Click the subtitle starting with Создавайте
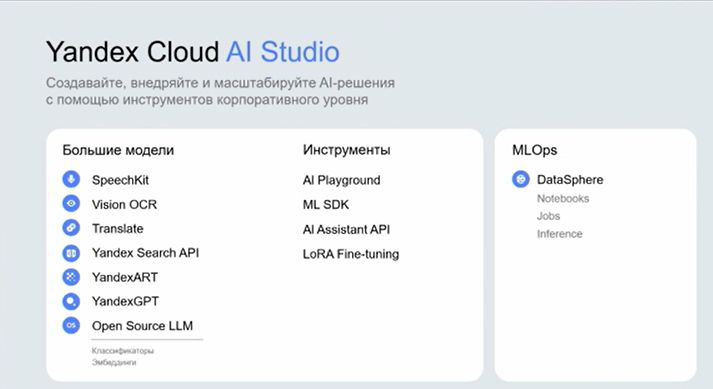713x389 pixels. [x=220, y=91]
